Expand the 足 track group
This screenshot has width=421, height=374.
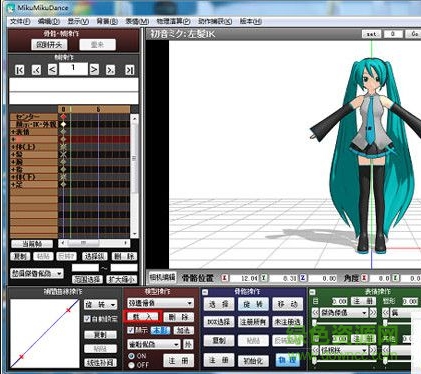pos(13,185)
